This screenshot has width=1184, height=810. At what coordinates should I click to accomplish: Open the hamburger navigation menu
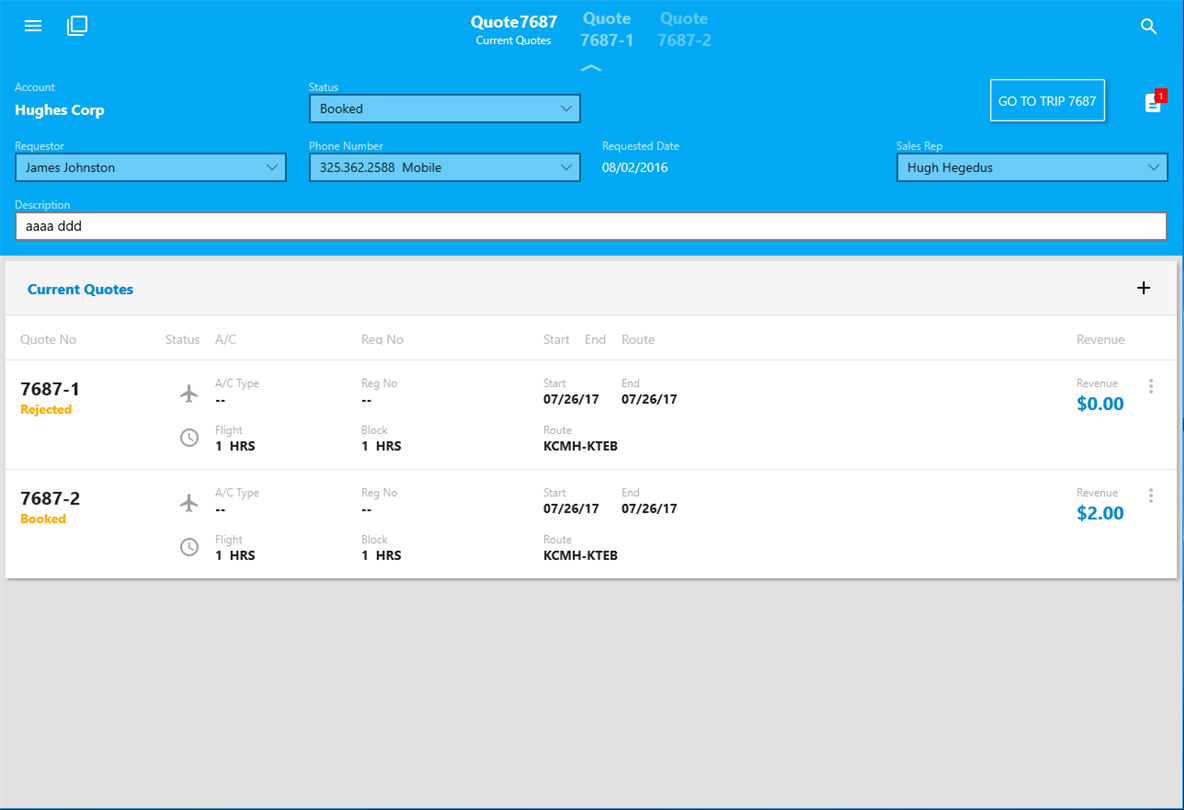click(x=32, y=26)
